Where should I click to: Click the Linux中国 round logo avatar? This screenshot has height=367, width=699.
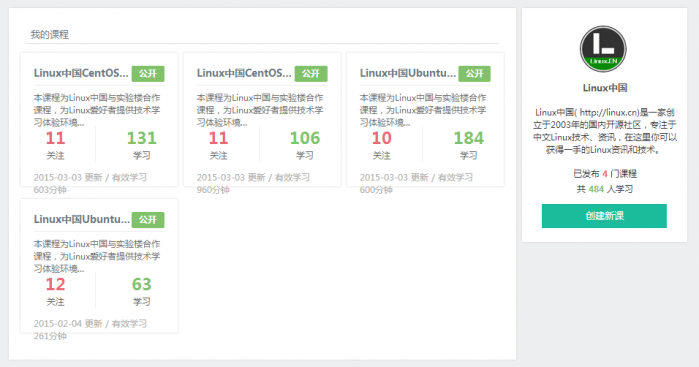pos(603,49)
